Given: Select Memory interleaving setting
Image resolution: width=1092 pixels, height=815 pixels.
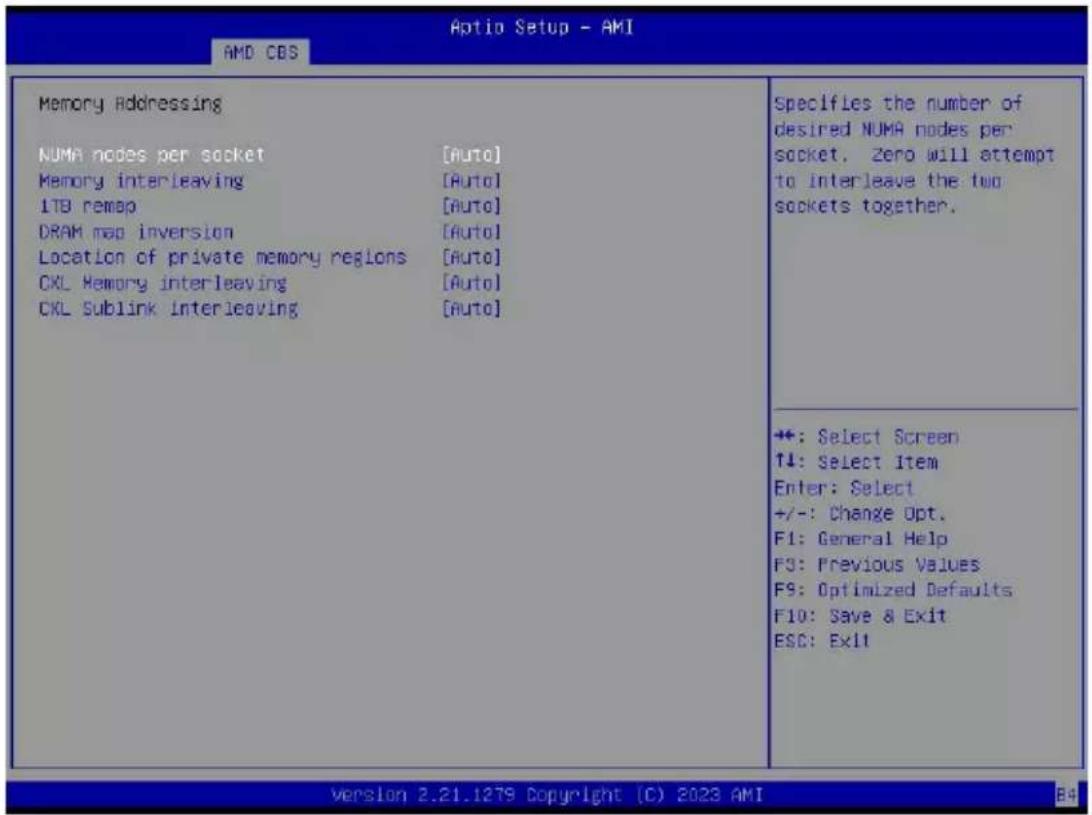Looking at the screenshot, I should point(141,180).
